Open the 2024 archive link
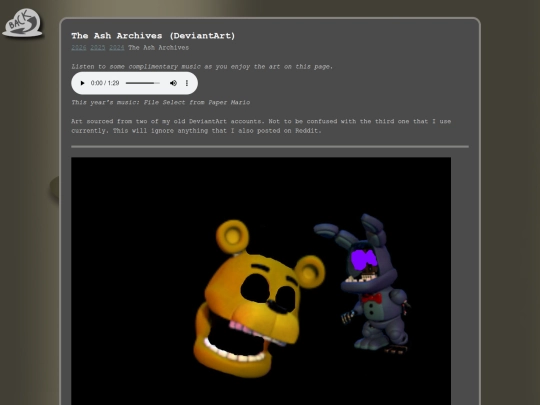The height and width of the screenshot is (405, 540). coord(116,48)
